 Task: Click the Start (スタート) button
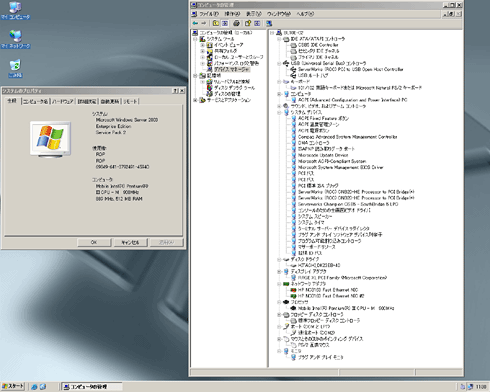coord(13,386)
